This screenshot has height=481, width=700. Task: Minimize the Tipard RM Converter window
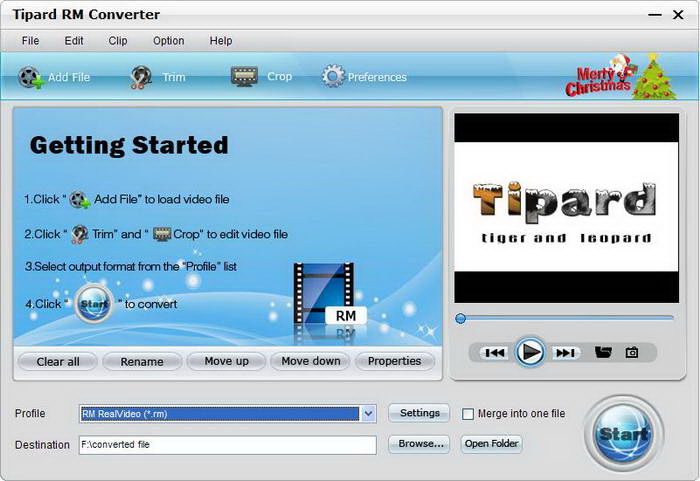(654, 15)
